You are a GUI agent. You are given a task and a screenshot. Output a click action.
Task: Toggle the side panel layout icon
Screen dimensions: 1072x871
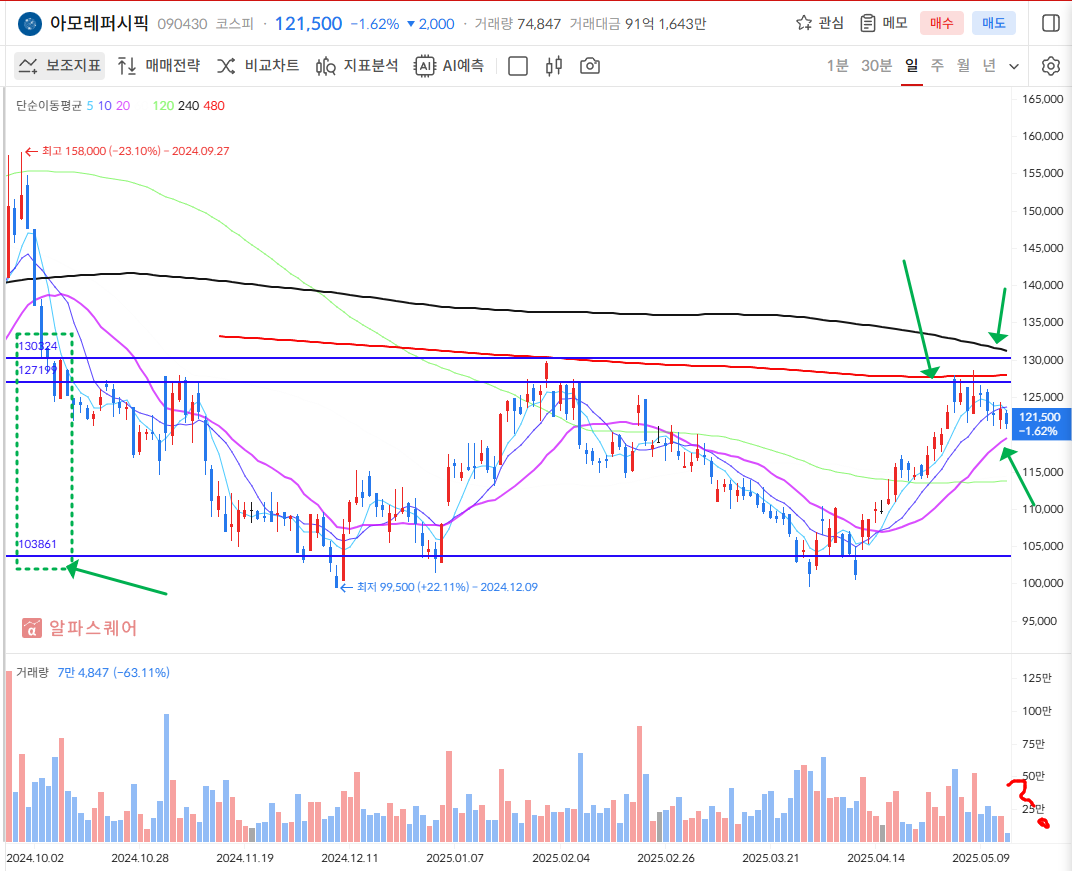pos(1051,23)
